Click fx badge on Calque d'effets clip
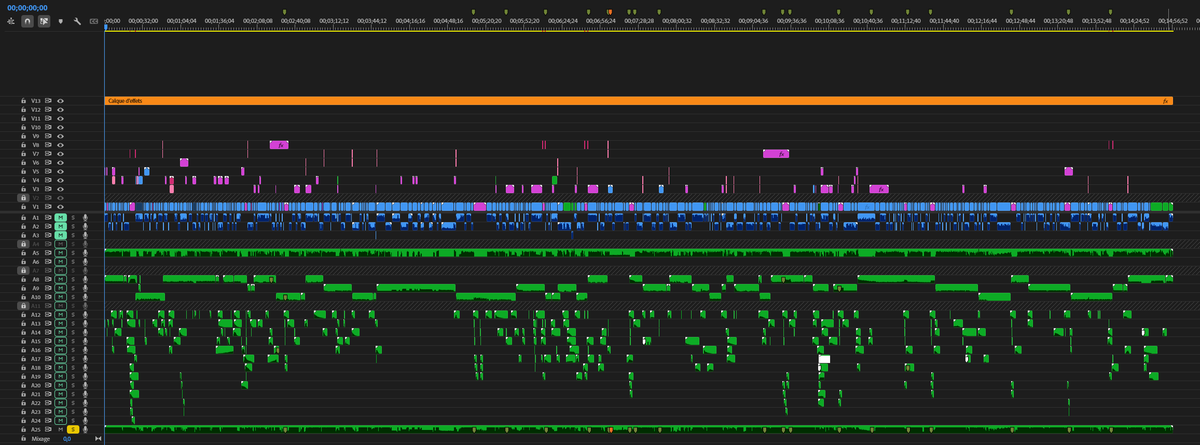This screenshot has width=1200, height=445. pyautogui.click(x=1166, y=101)
